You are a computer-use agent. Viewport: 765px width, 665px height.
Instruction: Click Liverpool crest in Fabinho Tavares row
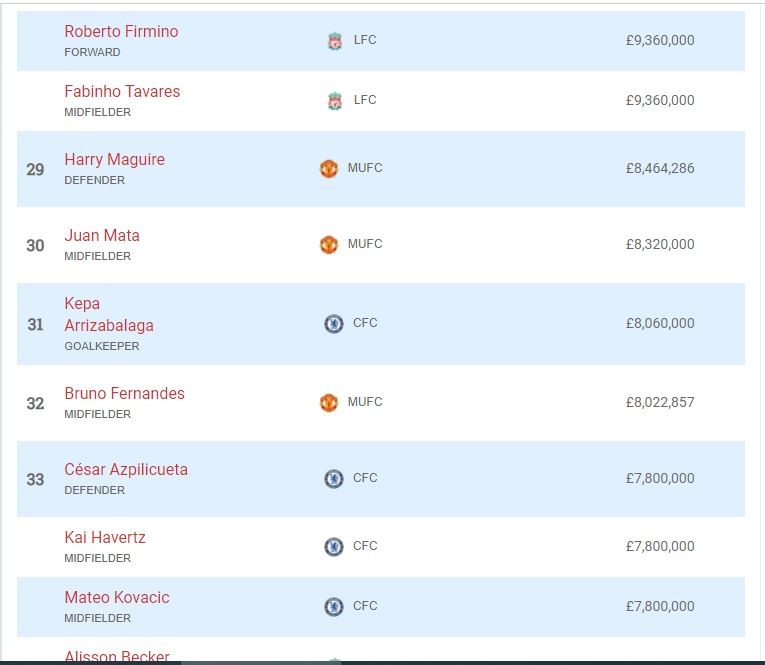point(335,101)
